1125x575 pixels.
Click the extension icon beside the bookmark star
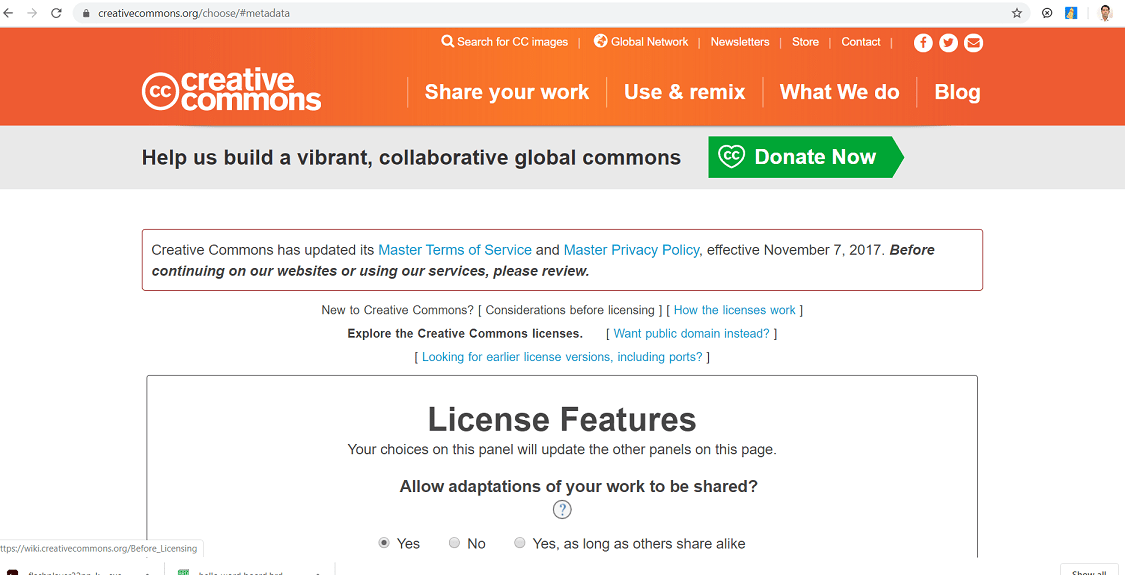point(1048,13)
